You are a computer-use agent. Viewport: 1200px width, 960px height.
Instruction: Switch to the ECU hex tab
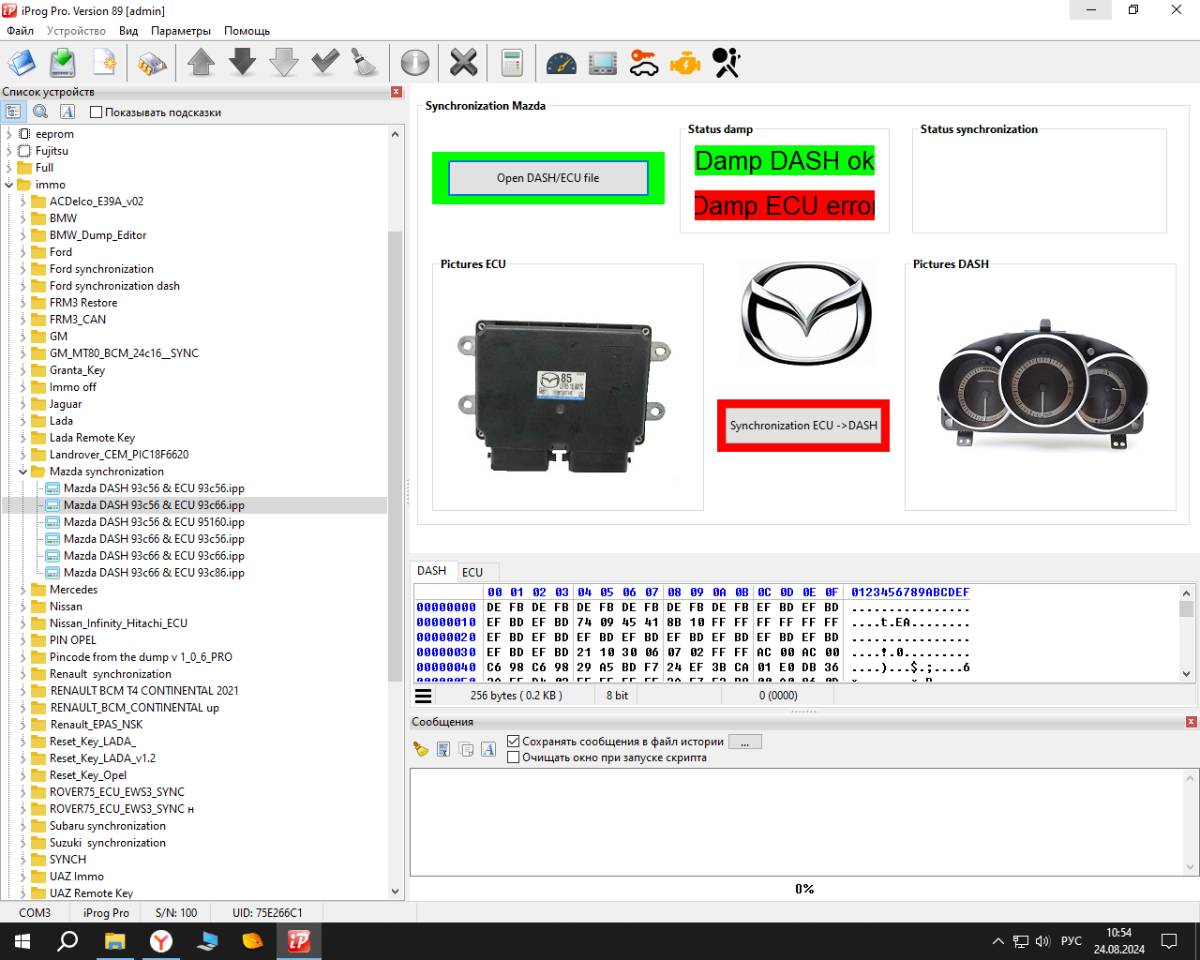472,572
